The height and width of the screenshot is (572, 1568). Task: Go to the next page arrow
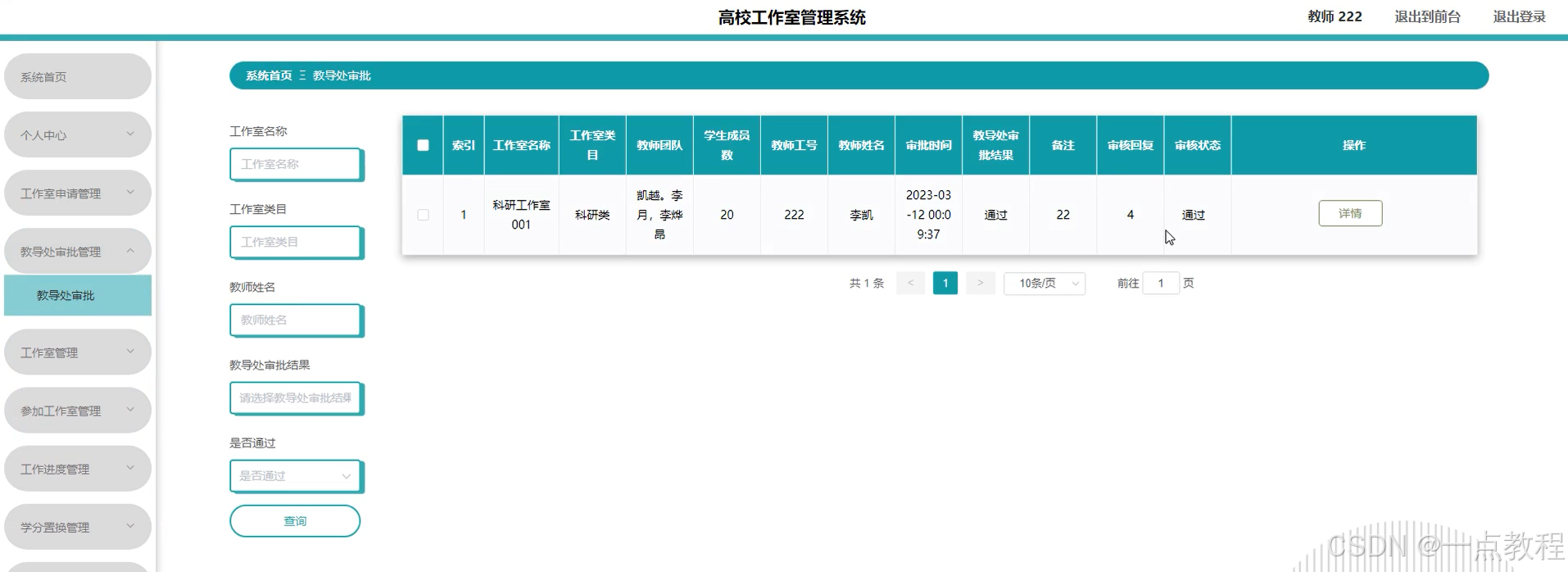pyautogui.click(x=980, y=284)
